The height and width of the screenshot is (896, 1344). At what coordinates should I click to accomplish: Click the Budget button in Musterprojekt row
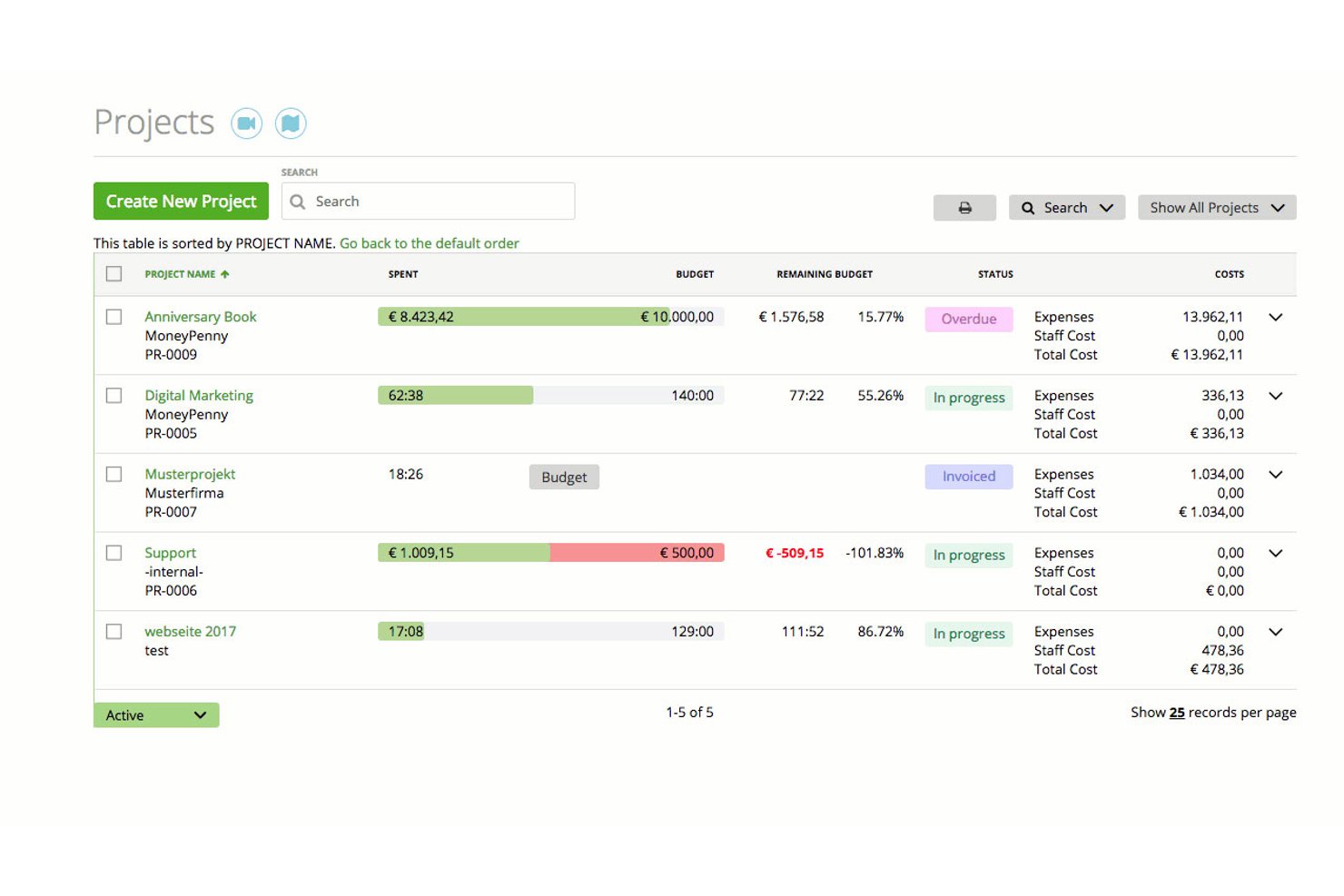[564, 478]
